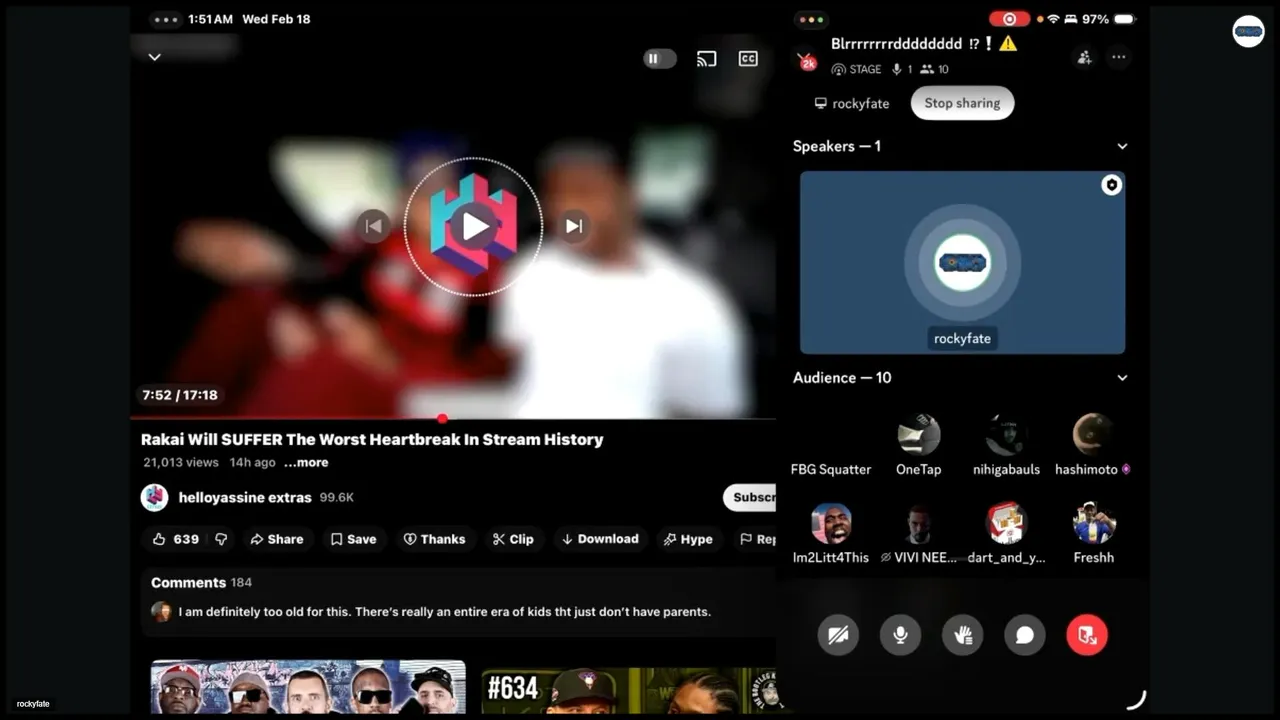1280x720 pixels.
Task: Open FBG Squatter audience member
Action: (x=831, y=446)
